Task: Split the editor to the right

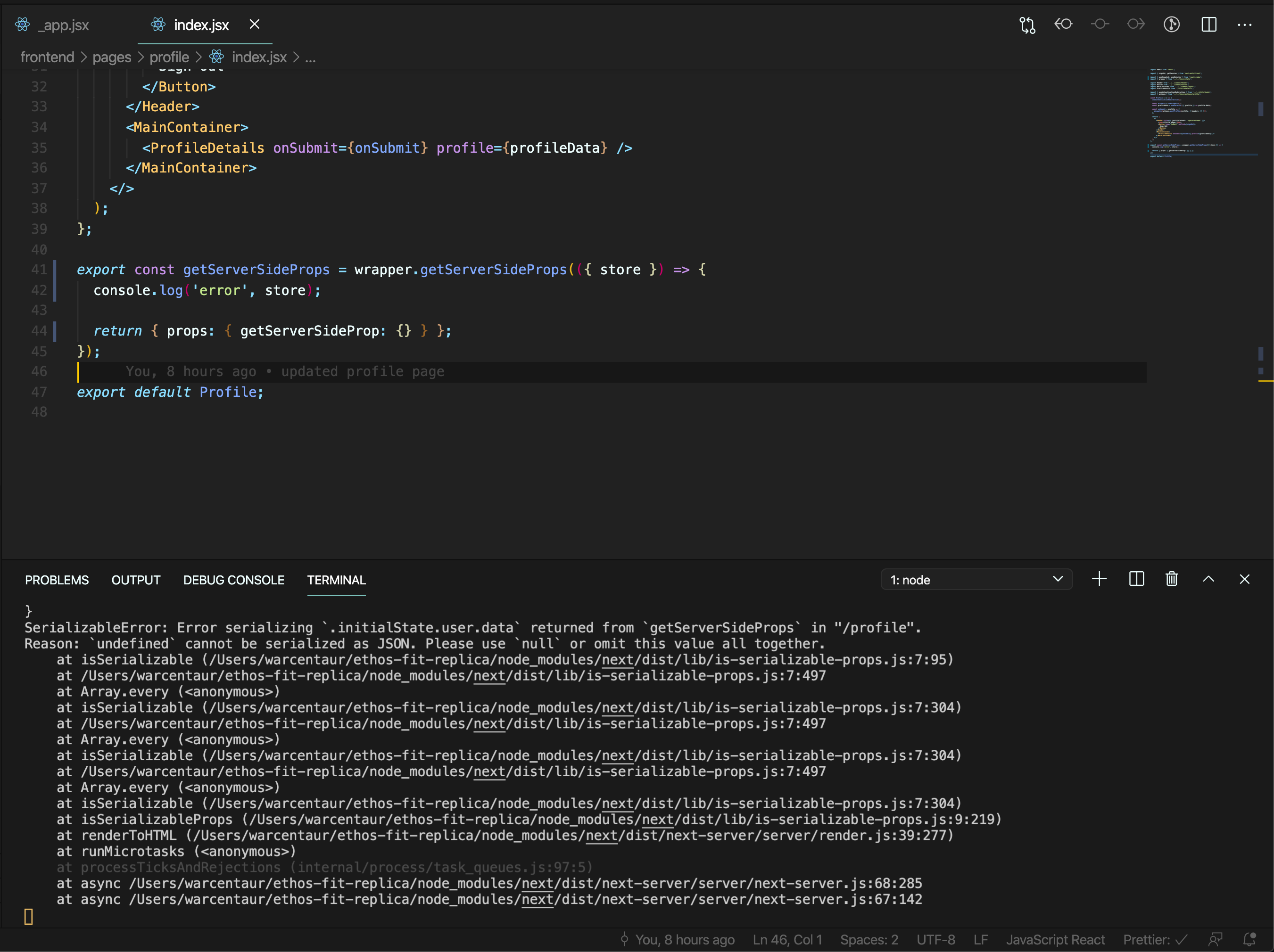Action: pyautogui.click(x=1209, y=24)
